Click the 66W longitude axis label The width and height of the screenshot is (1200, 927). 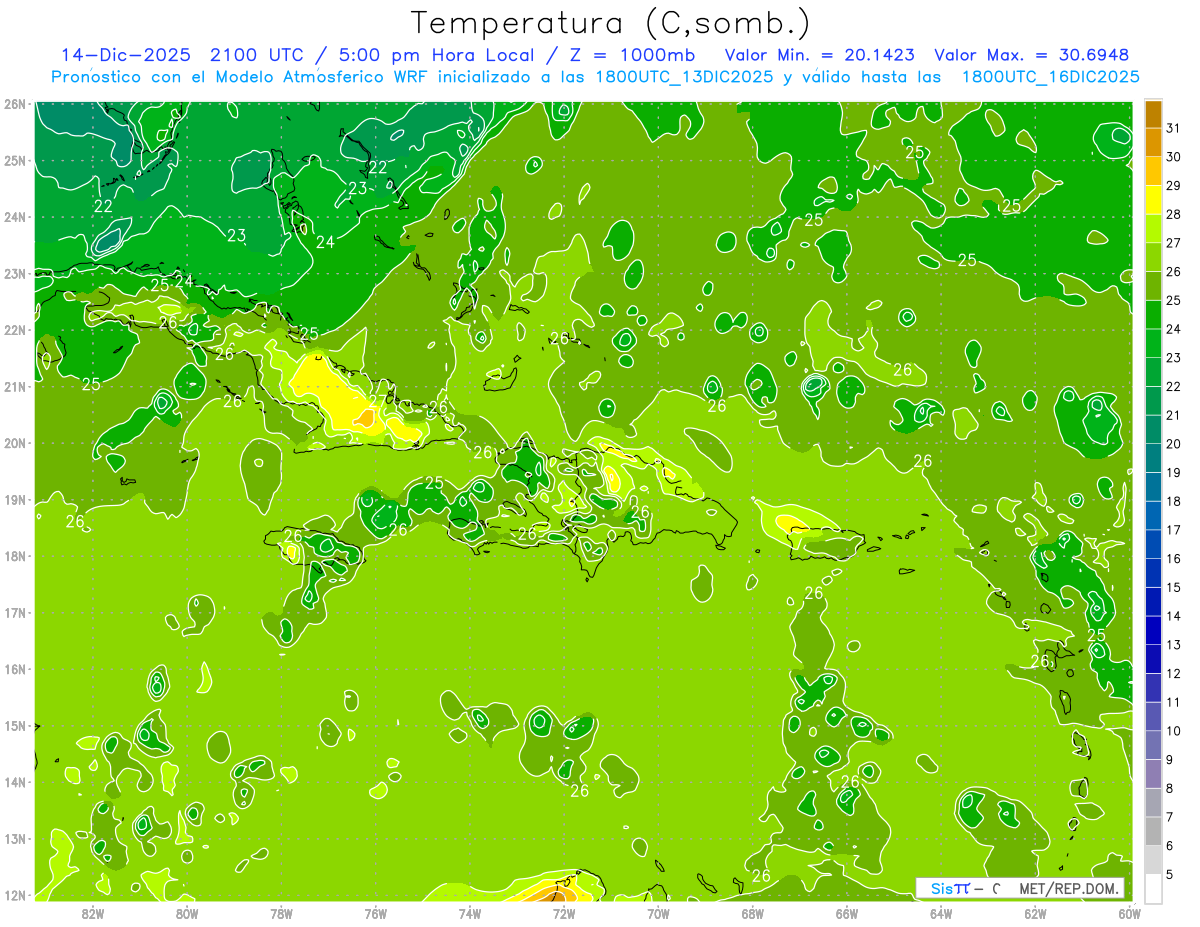click(x=846, y=913)
